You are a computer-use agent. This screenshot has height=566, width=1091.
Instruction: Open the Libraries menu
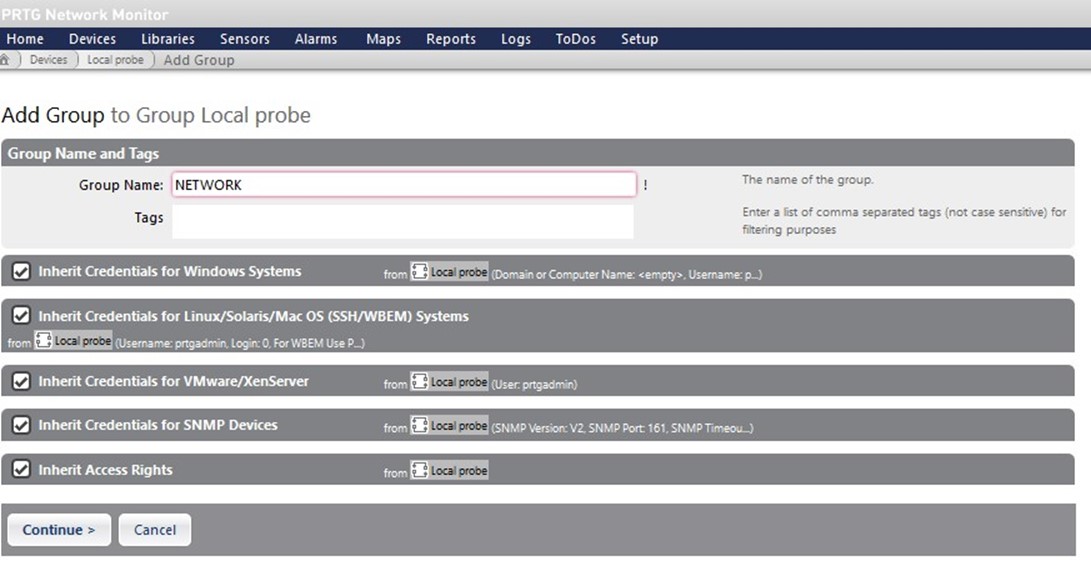[x=168, y=39]
